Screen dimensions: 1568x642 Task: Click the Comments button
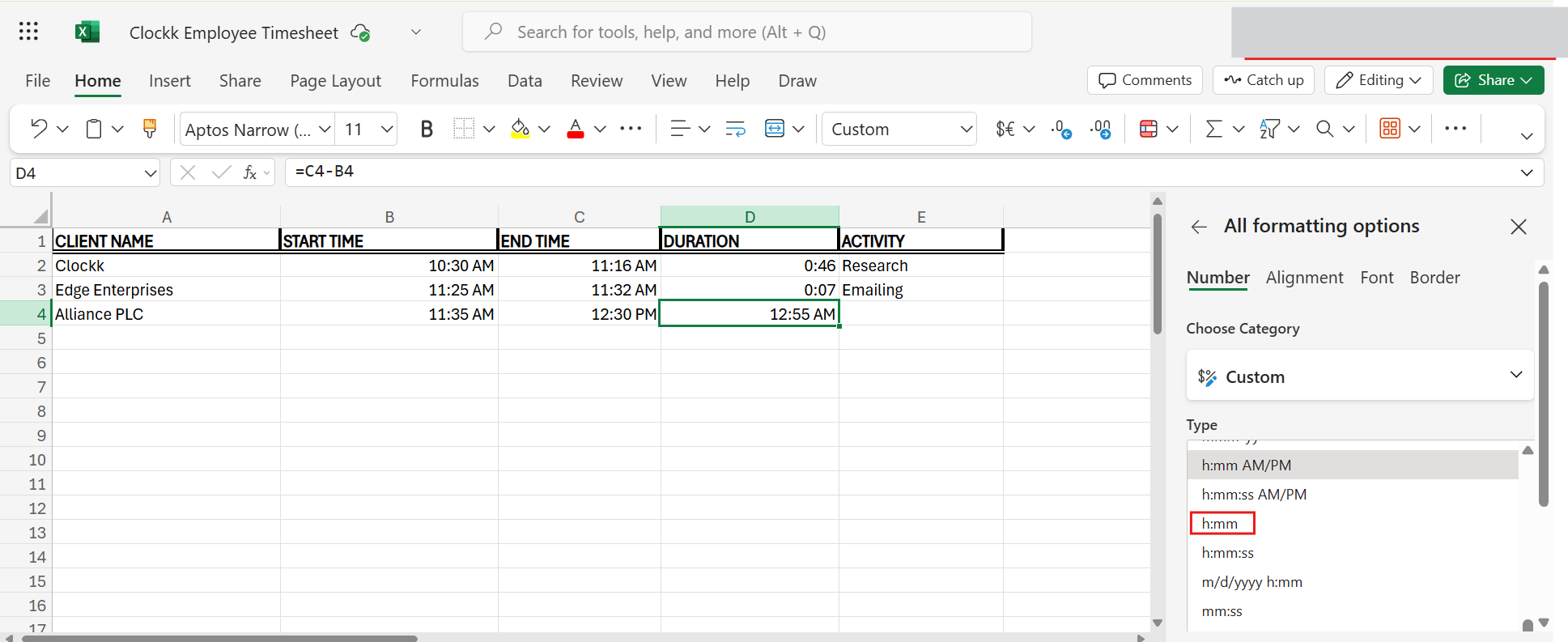pos(1145,80)
